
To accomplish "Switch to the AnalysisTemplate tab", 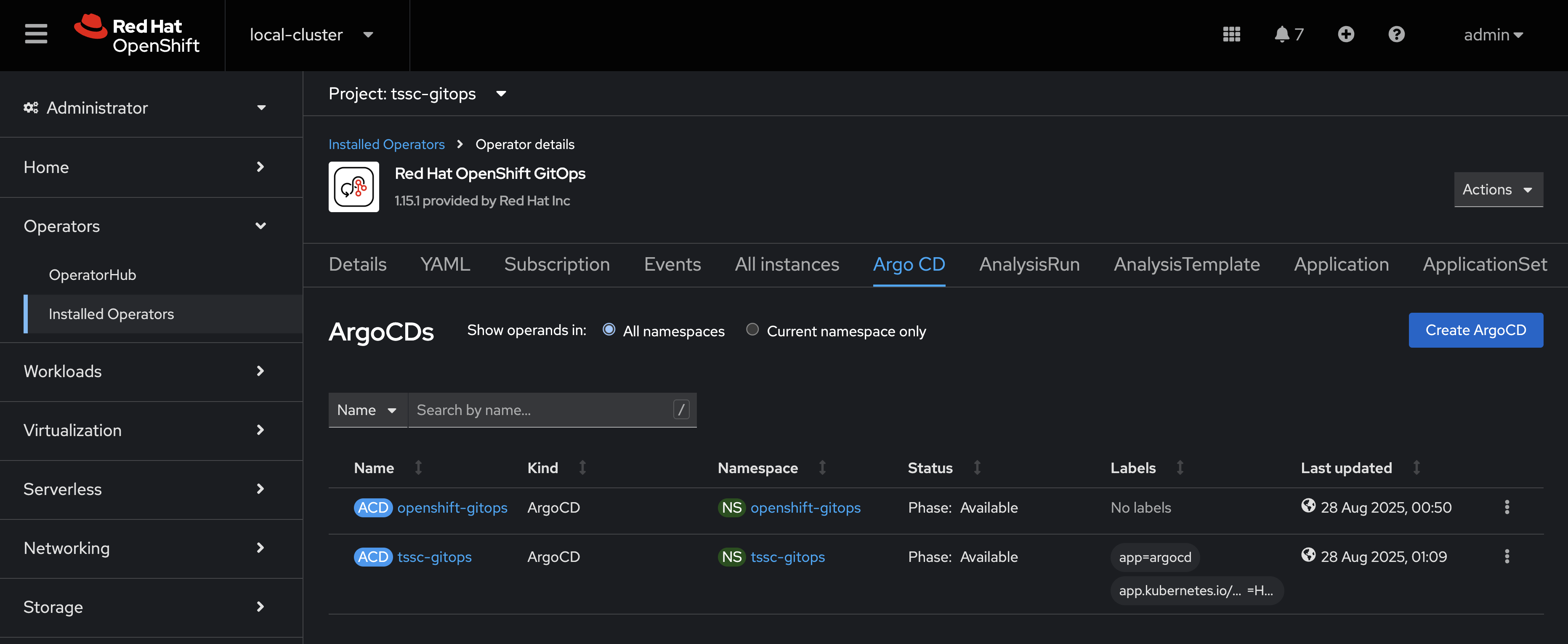I will click(1186, 264).
